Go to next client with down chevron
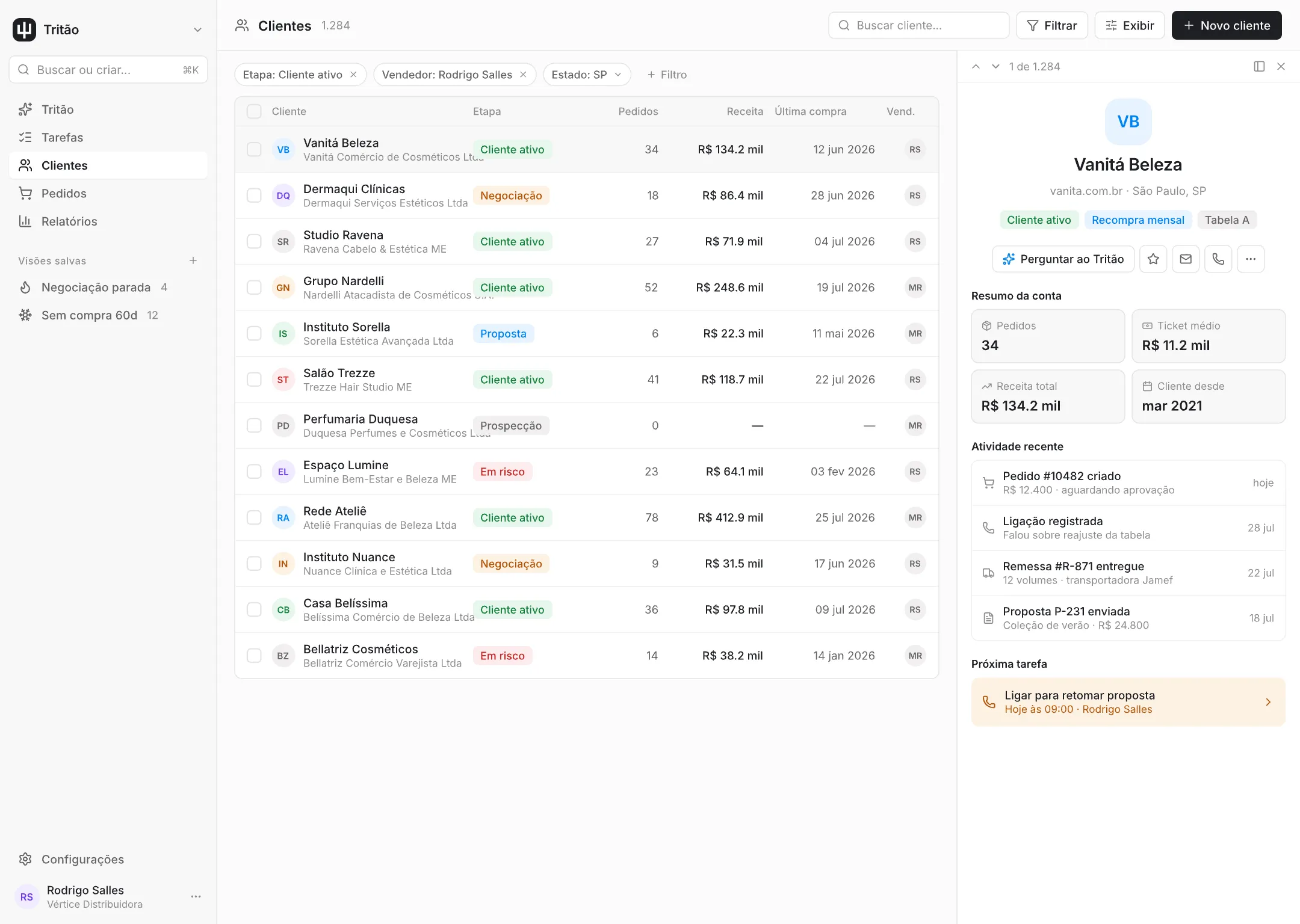 point(995,67)
